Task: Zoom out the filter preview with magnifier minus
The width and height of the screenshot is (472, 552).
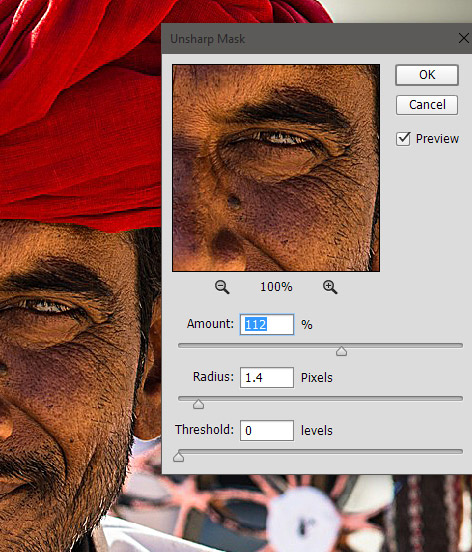Action: pyautogui.click(x=222, y=287)
